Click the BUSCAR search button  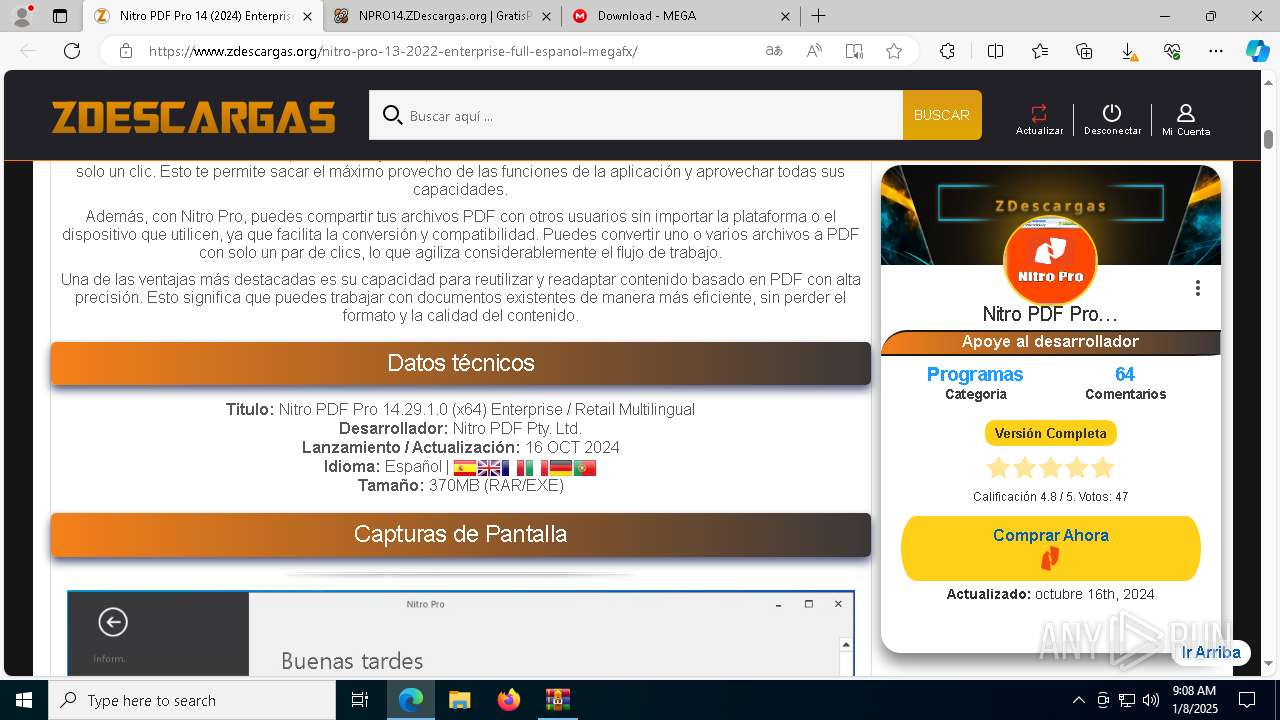942,115
